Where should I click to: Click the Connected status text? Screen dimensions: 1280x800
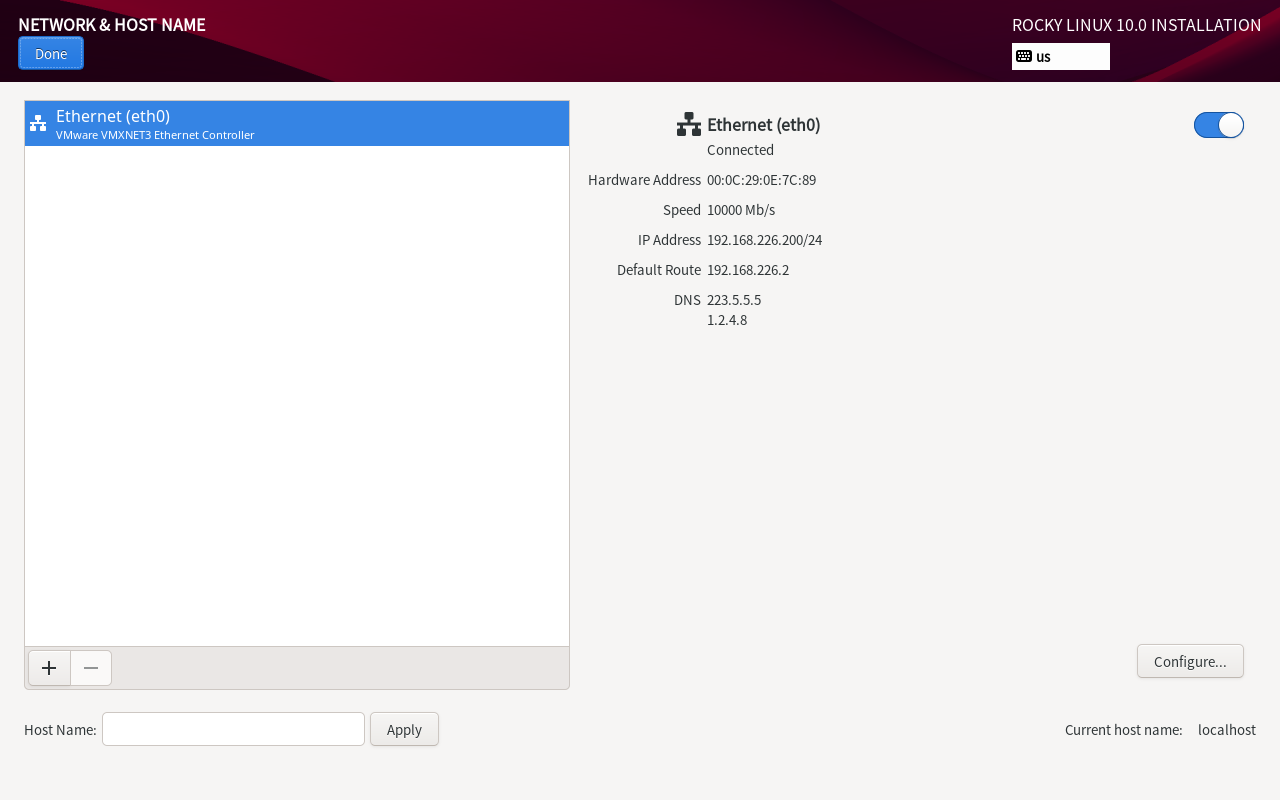point(740,150)
